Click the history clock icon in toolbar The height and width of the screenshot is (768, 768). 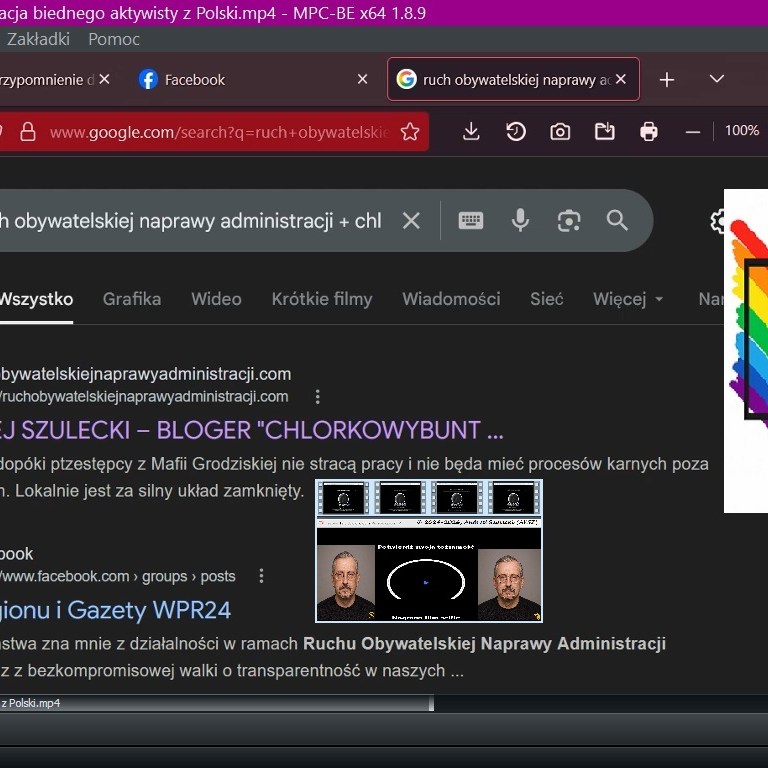516,132
